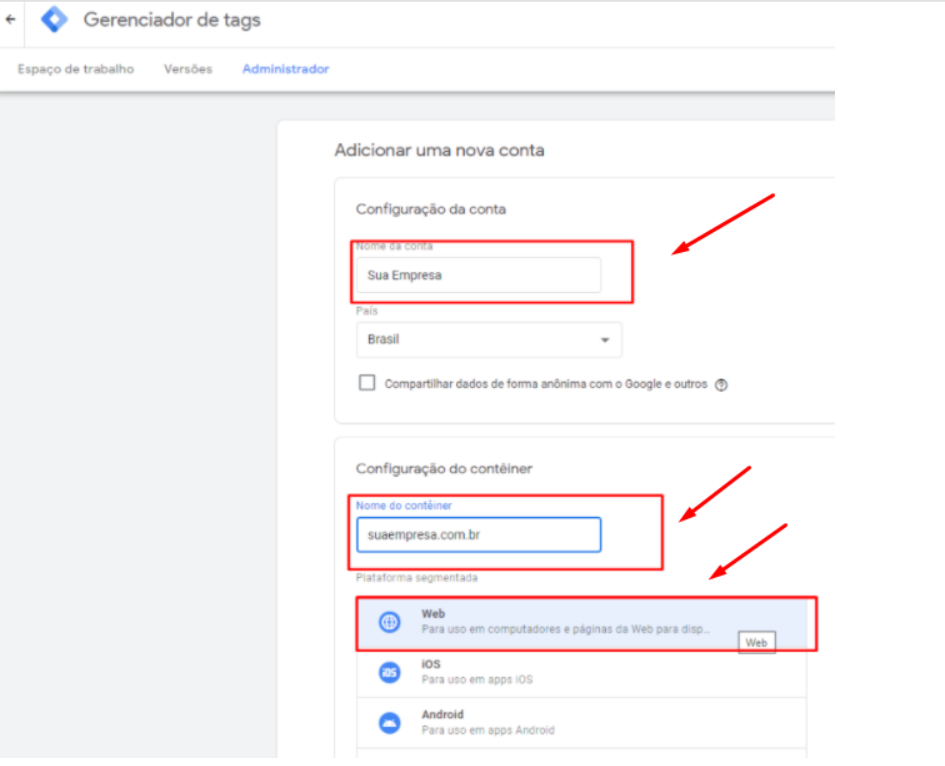Pick the Android apps platform description
The image size is (945, 766).
487,730
